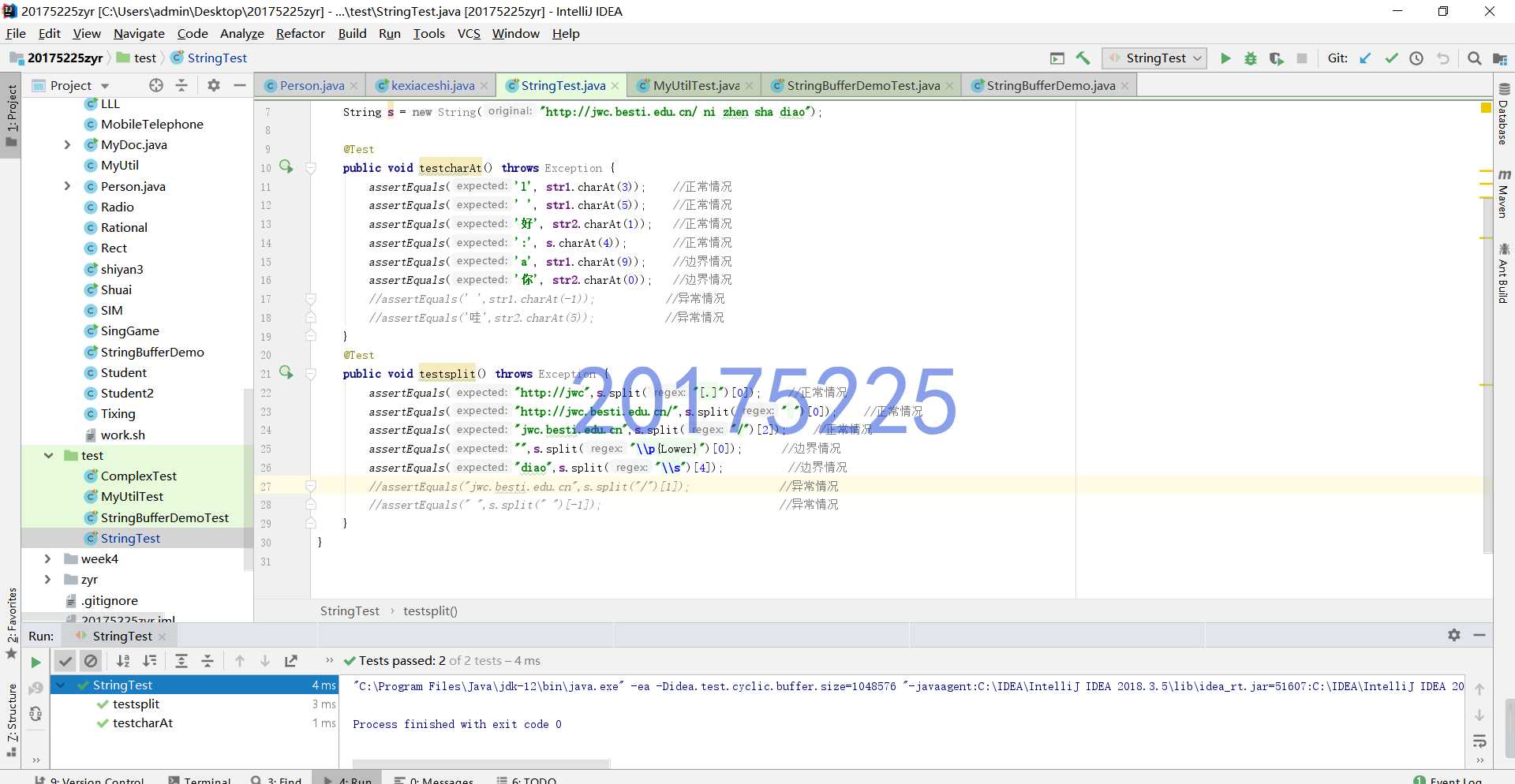Screen dimensions: 1515x784
Task: Click run gutter icon beside testcharAt
Action: (x=286, y=167)
